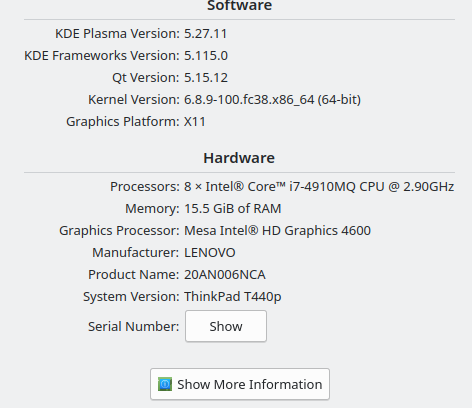The image size is (472, 408).
Task: Select the Manufacturer value LENOVO
Action: coord(210,253)
